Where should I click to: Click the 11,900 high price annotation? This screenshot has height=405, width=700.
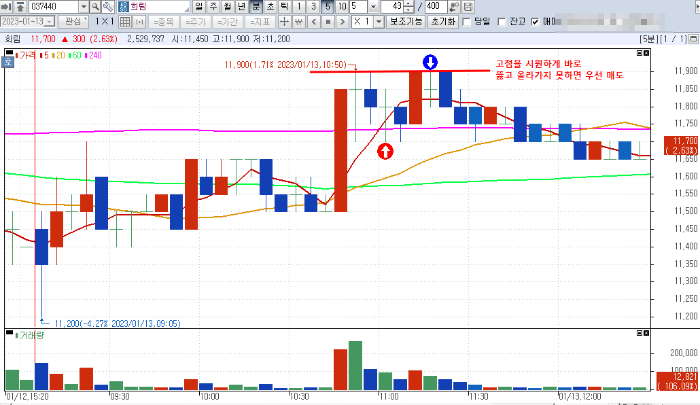[286, 65]
